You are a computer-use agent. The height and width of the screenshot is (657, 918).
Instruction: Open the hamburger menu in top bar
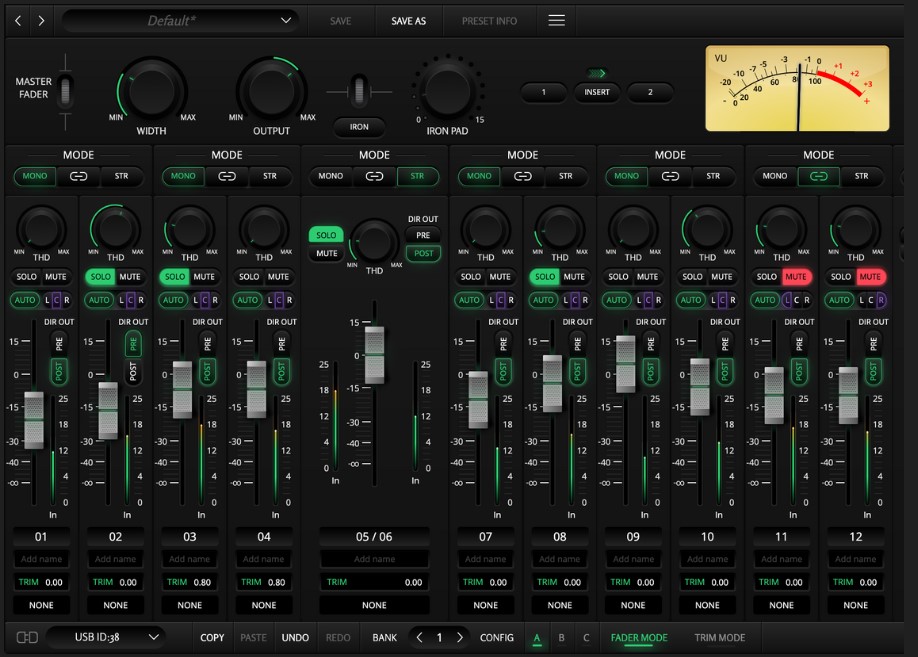(x=557, y=20)
